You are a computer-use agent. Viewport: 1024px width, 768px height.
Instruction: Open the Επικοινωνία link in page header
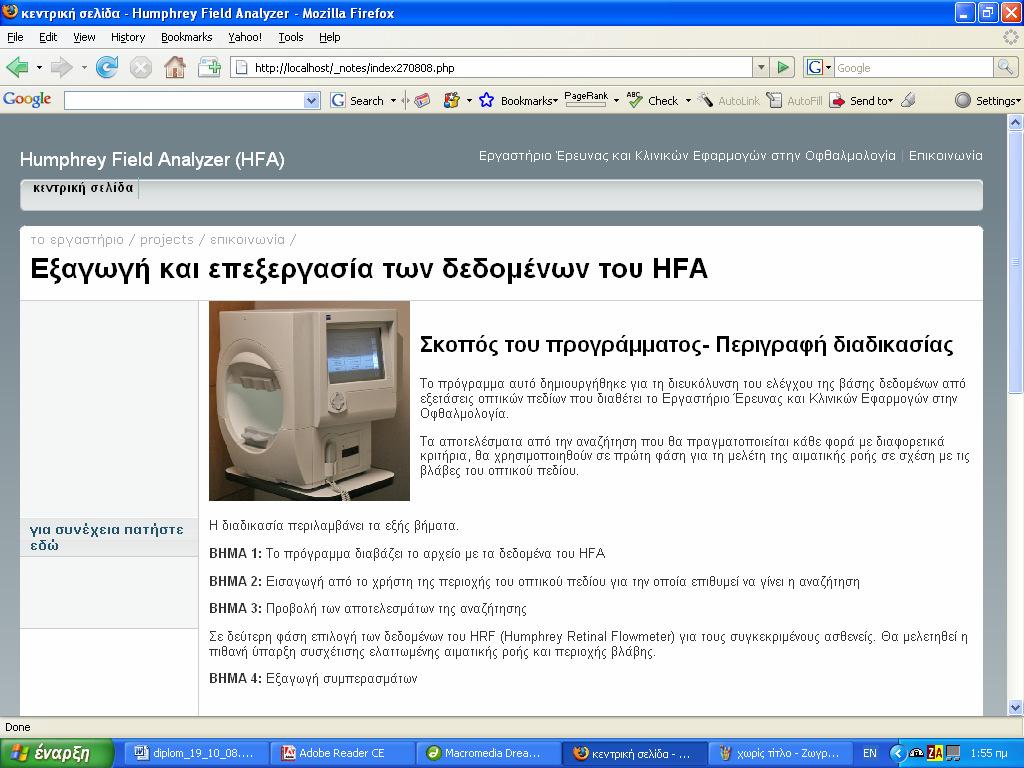946,156
